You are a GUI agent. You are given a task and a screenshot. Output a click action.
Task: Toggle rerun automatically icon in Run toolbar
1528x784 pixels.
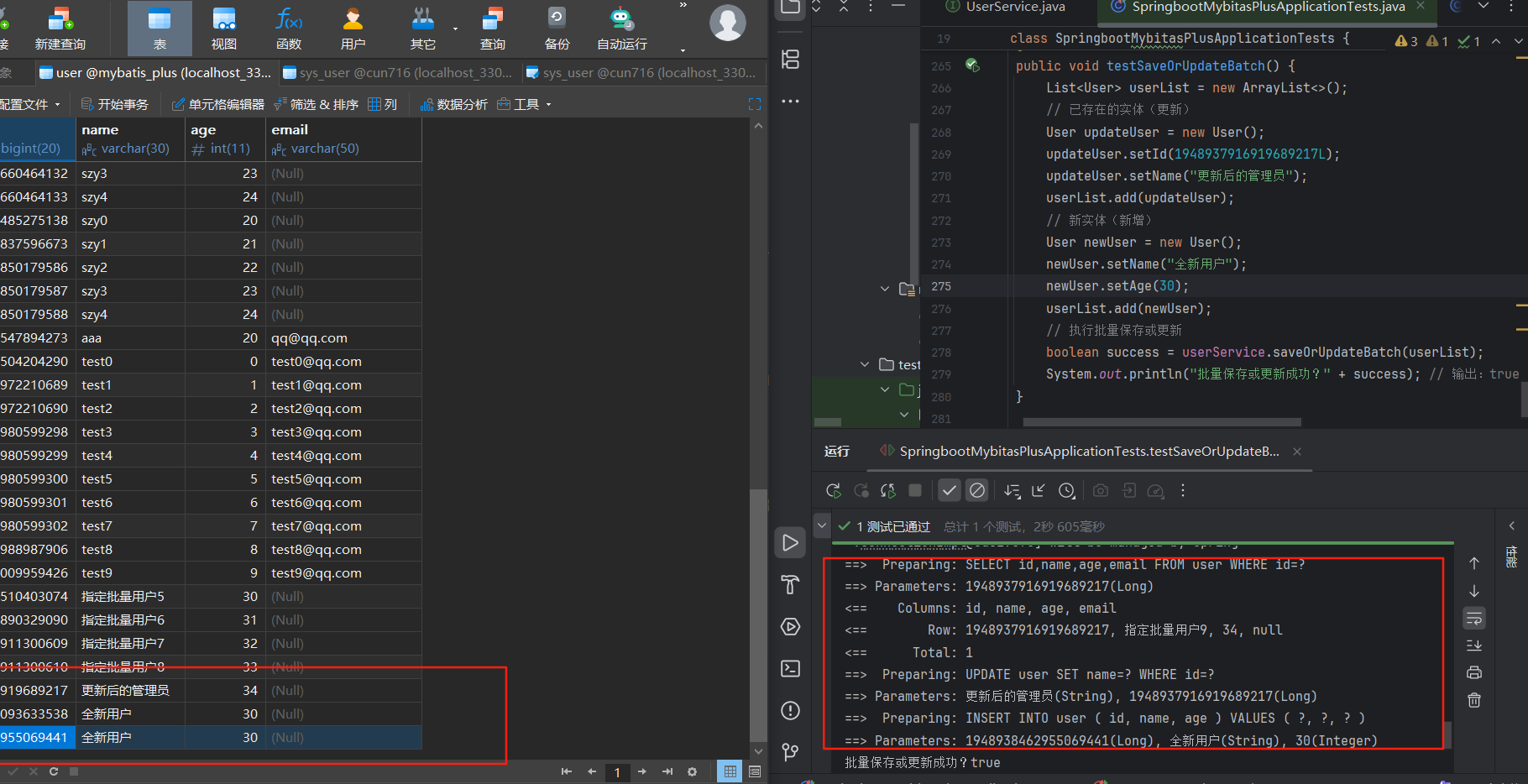click(x=888, y=491)
